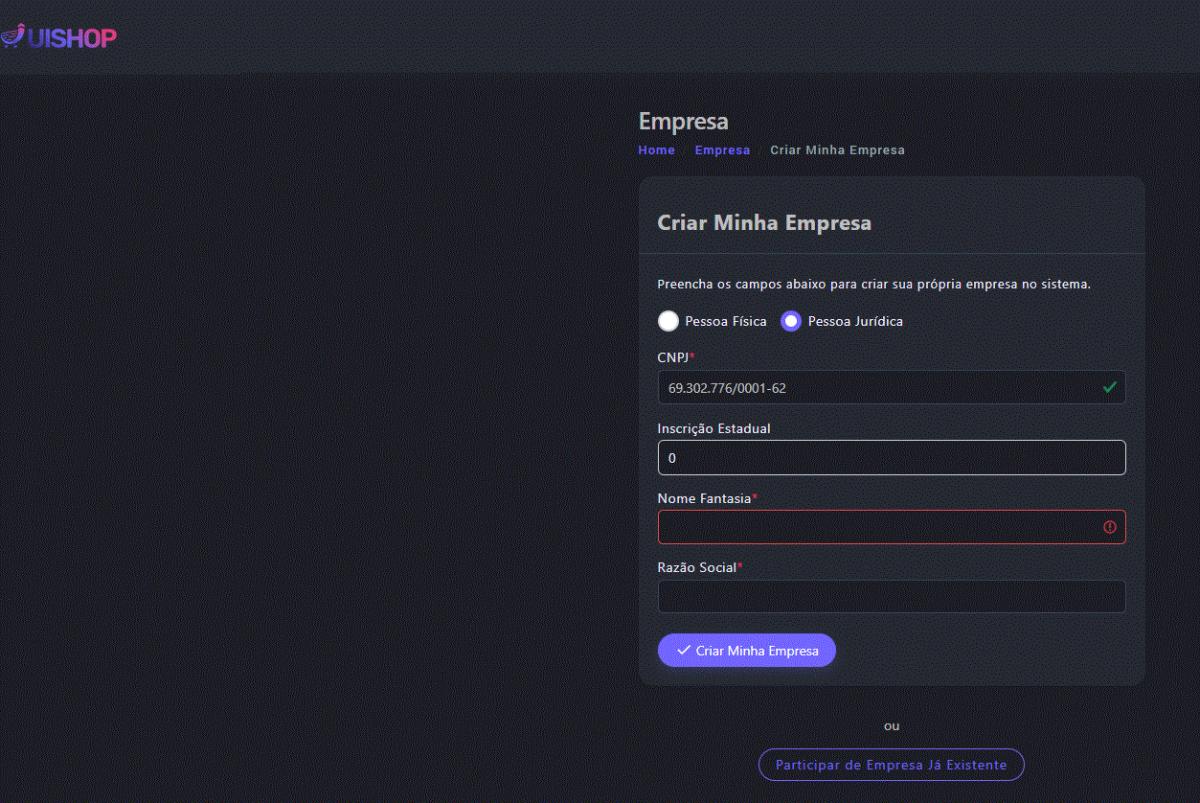Click the Criar Minha Empresa breadcrumb item
Viewport: 1200px width, 803px height.
[837, 150]
